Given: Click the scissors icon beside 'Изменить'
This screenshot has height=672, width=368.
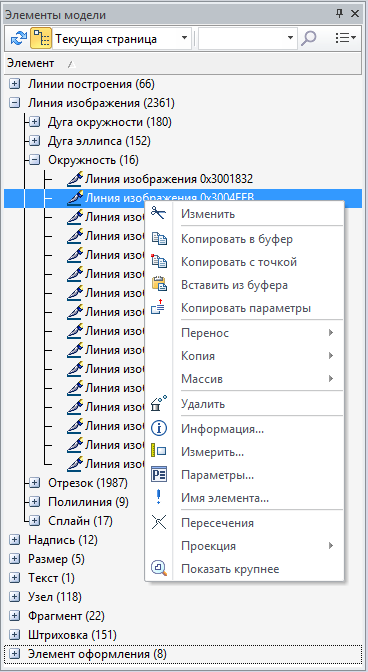Looking at the screenshot, I should [158, 213].
